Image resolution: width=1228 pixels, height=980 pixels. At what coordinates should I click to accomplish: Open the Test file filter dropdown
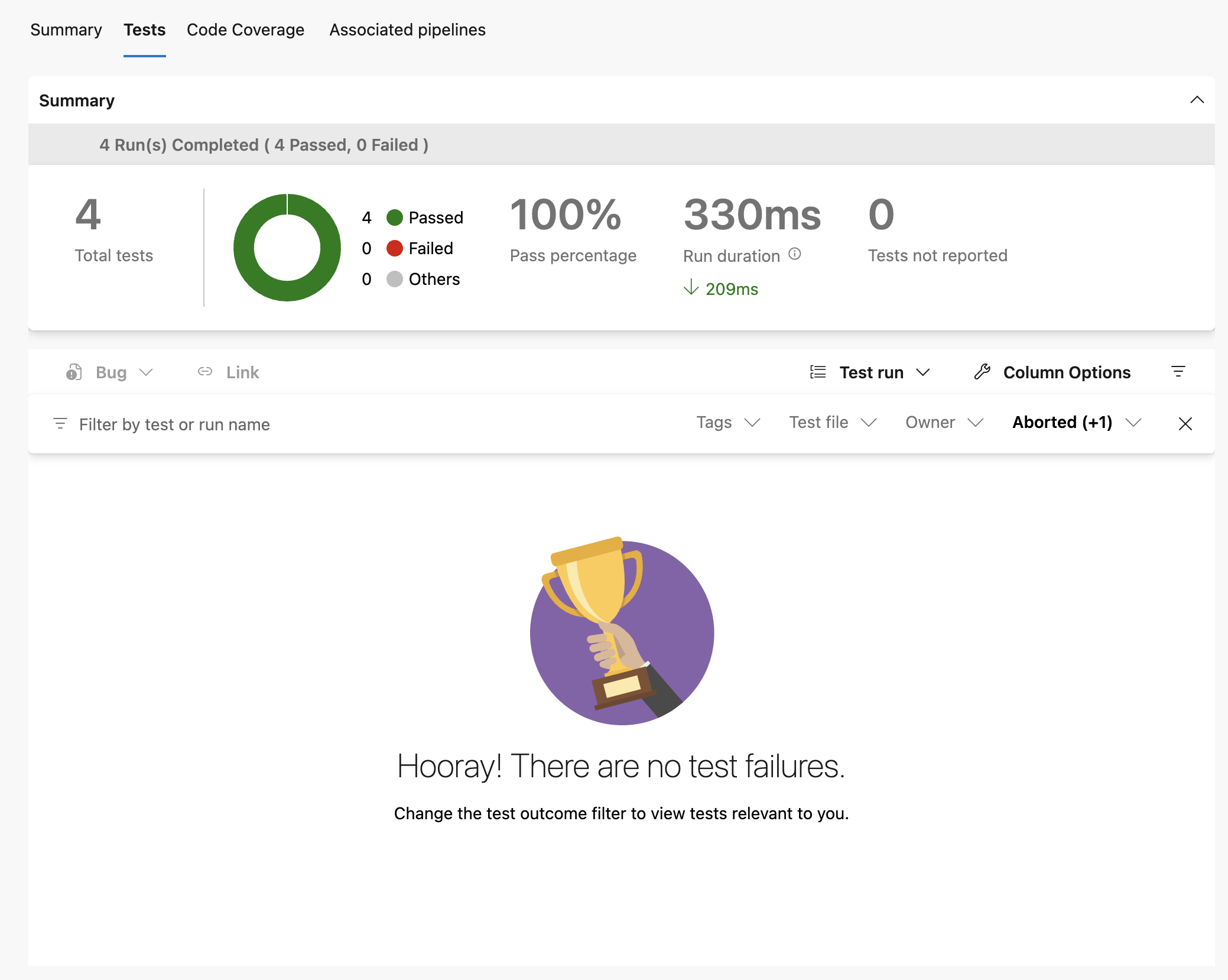[x=833, y=423]
